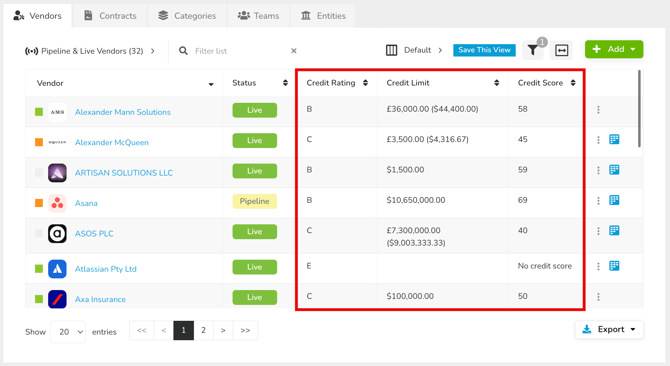The width and height of the screenshot is (670, 366).
Task: Click Save This View button
Action: [x=484, y=50]
